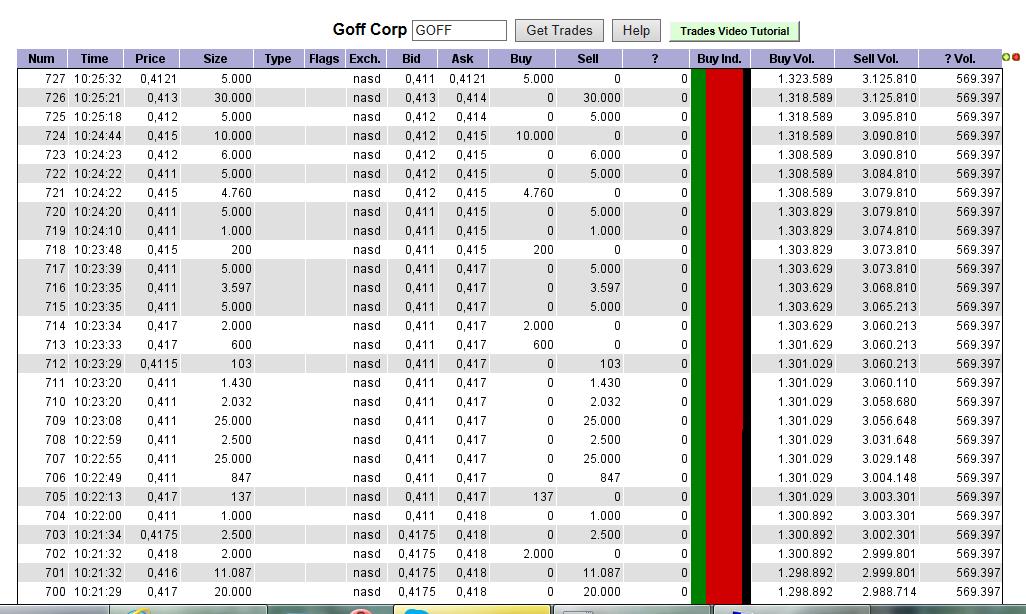
Task: Click Size 847 in row 706
Action: 241,477
